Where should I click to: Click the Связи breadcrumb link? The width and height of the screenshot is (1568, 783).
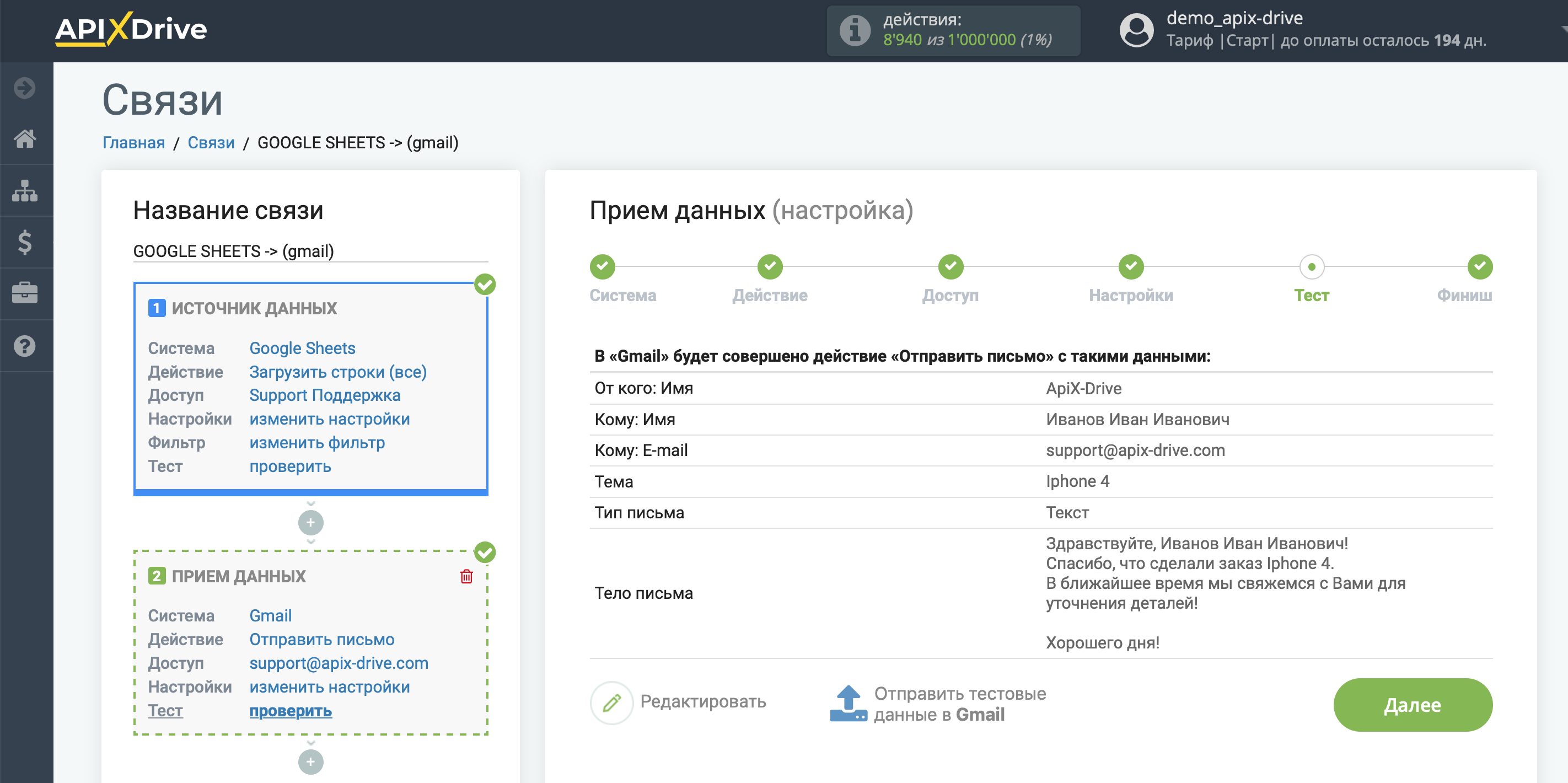tap(211, 142)
